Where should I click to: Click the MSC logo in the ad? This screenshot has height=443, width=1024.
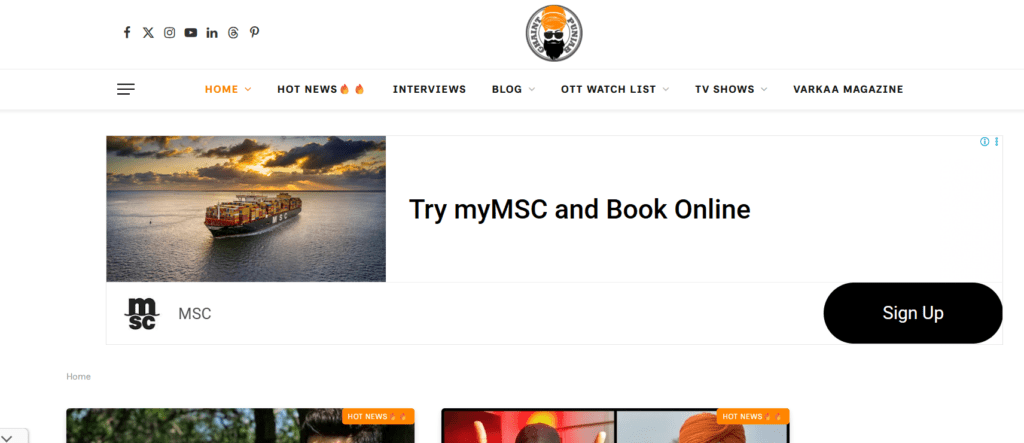point(141,314)
